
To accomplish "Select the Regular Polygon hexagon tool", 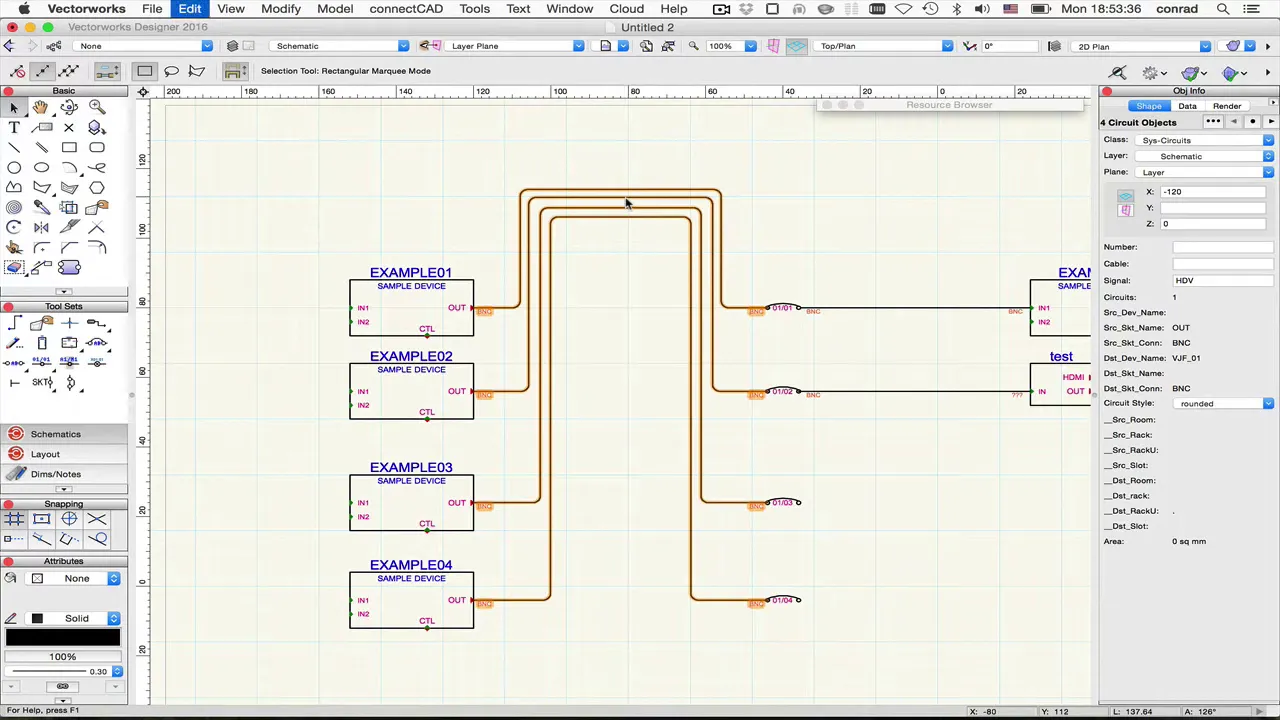I will click(97, 187).
